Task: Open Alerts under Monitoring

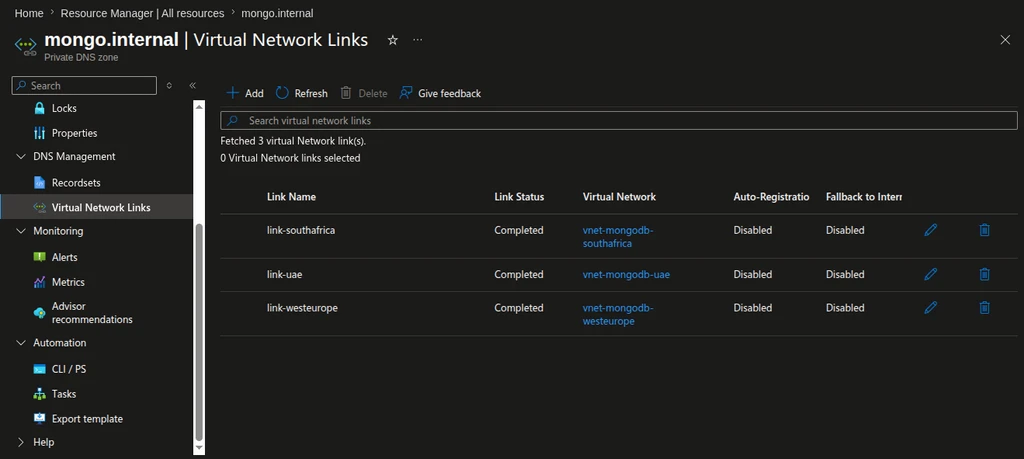Action: (x=64, y=257)
